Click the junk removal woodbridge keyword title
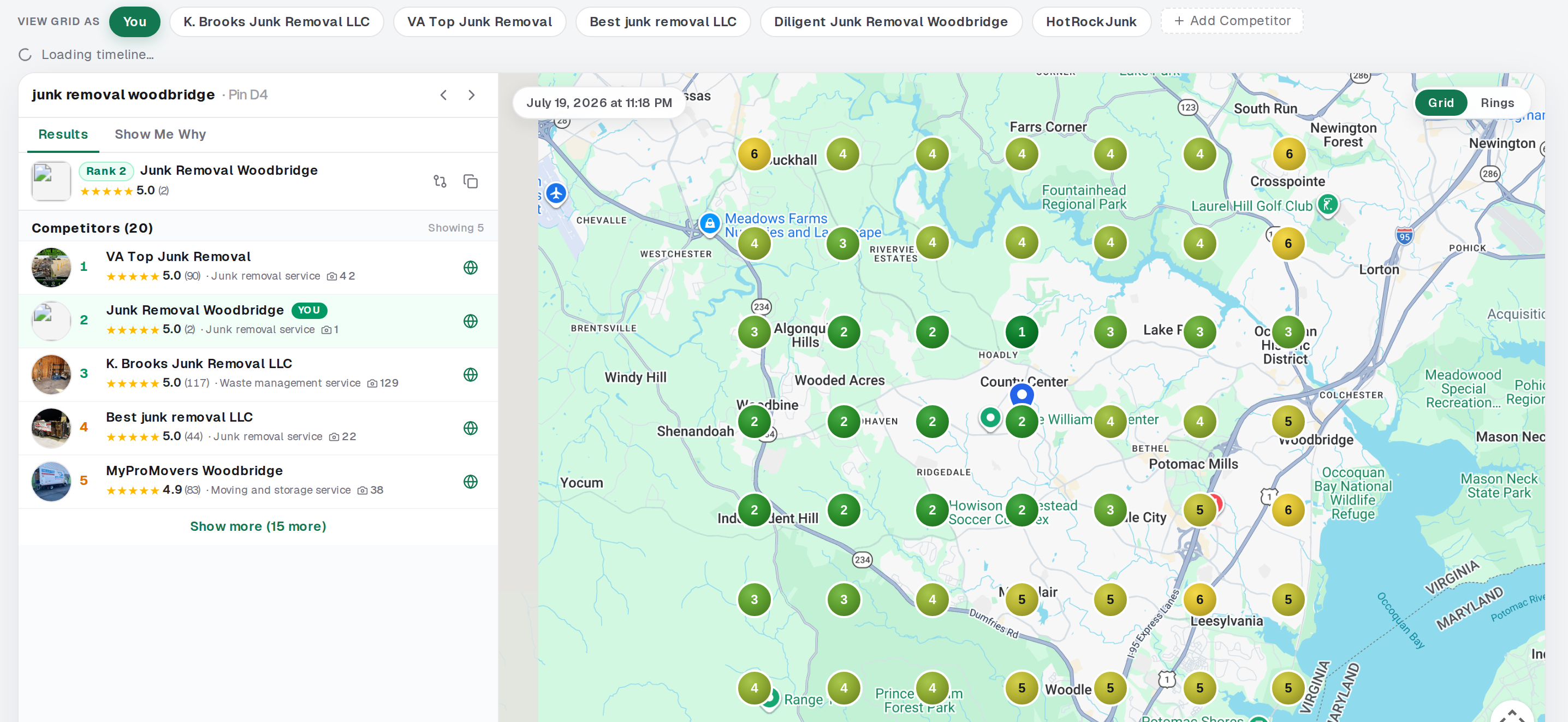The height and width of the screenshot is (722, 1568). pos(123,95)
